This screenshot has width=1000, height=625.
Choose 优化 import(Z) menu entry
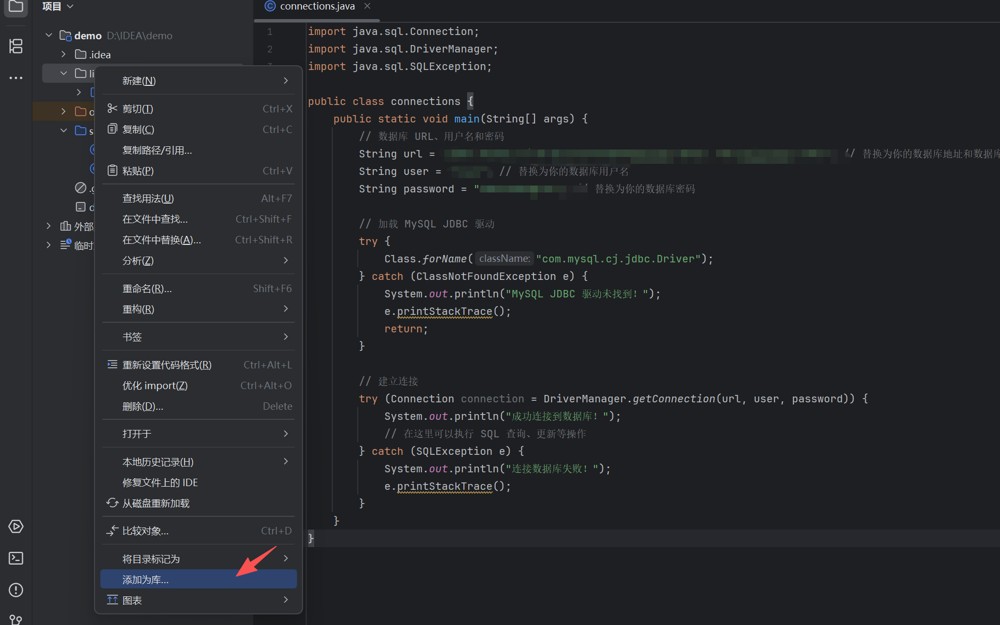click(198, 385)
